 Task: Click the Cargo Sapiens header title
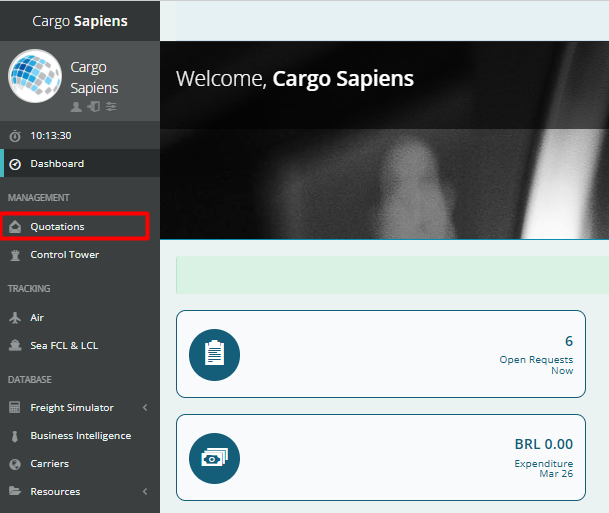[x=80, y=20]
